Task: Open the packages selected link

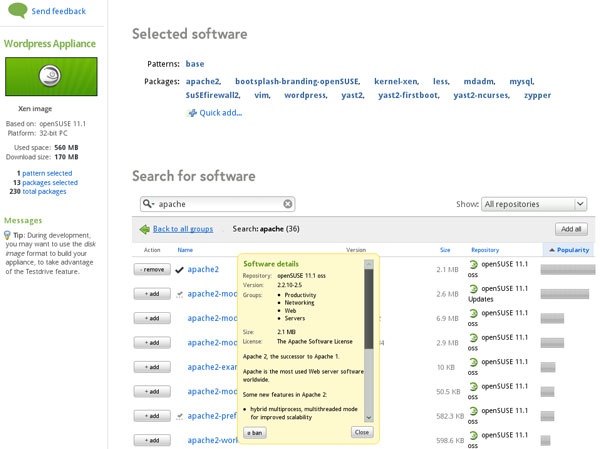Action: pos(50,183)
